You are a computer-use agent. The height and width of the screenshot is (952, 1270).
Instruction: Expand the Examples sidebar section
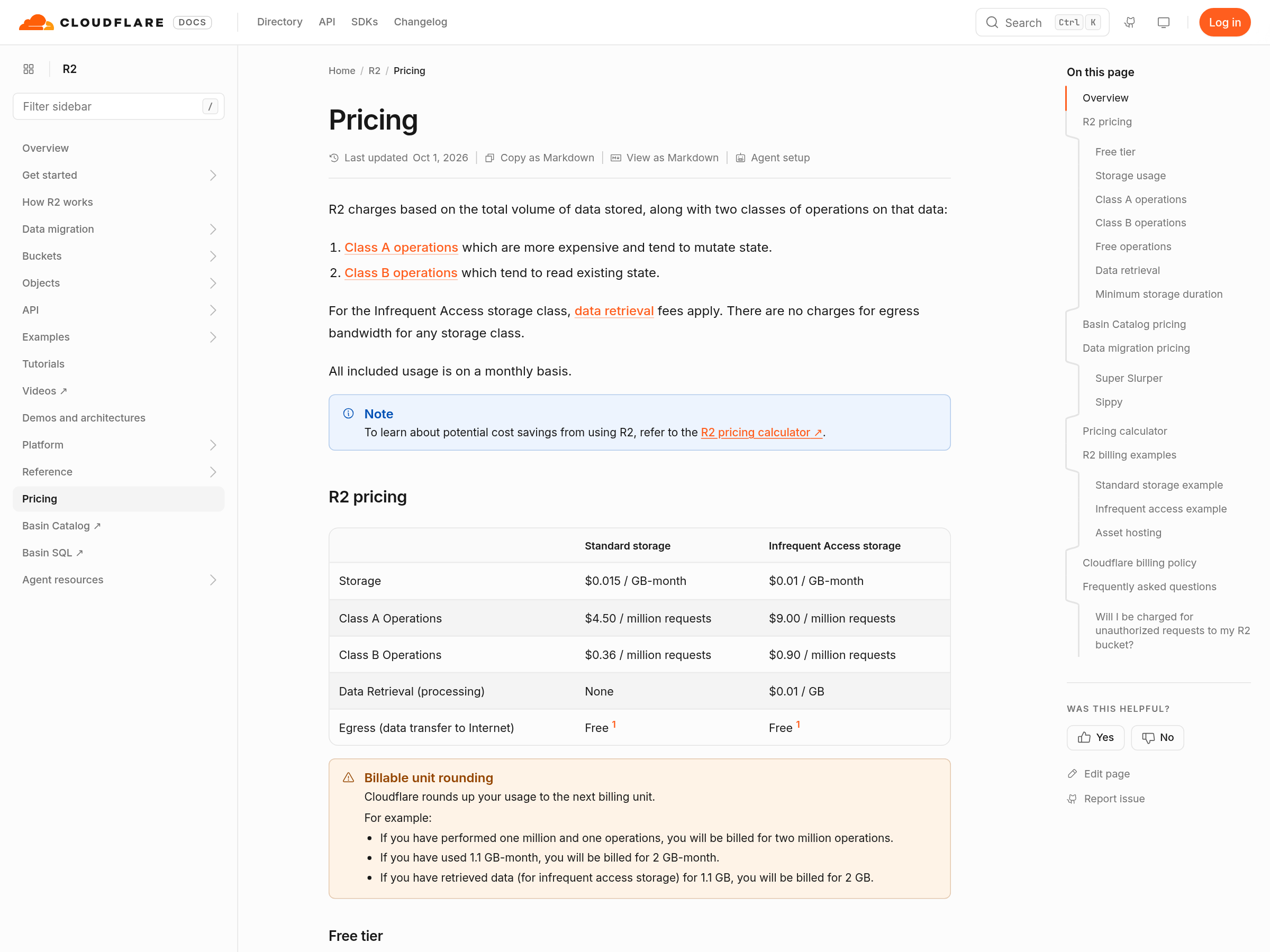tap(212, 337)
